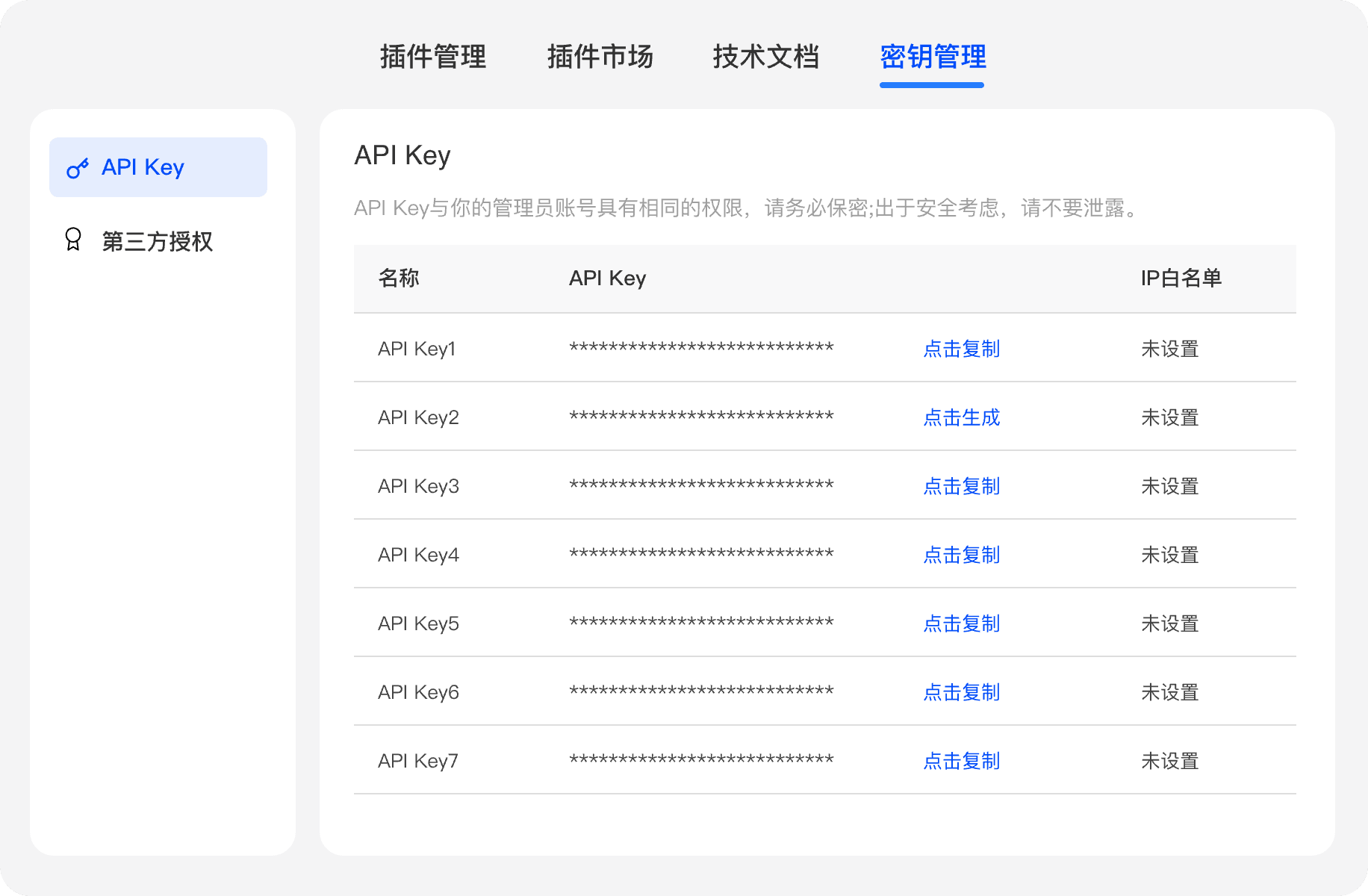This screenshot has width=1368, height=896.
Task: Copy API Key3 via 点击复制
Action: click(961, 486)
